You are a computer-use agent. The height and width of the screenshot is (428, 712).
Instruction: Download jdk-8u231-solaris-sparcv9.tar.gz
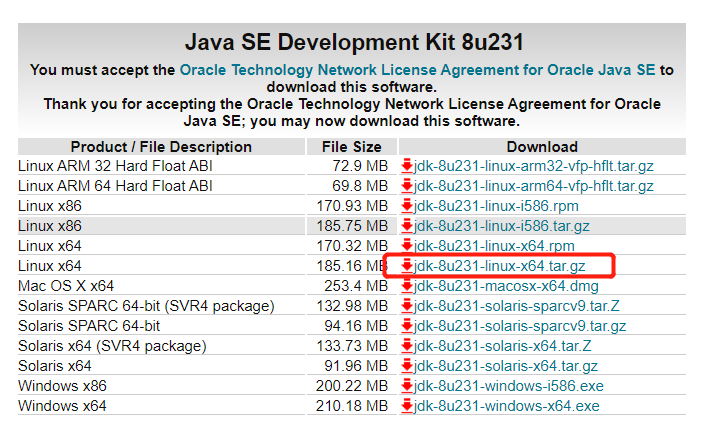tap(520, 326)
